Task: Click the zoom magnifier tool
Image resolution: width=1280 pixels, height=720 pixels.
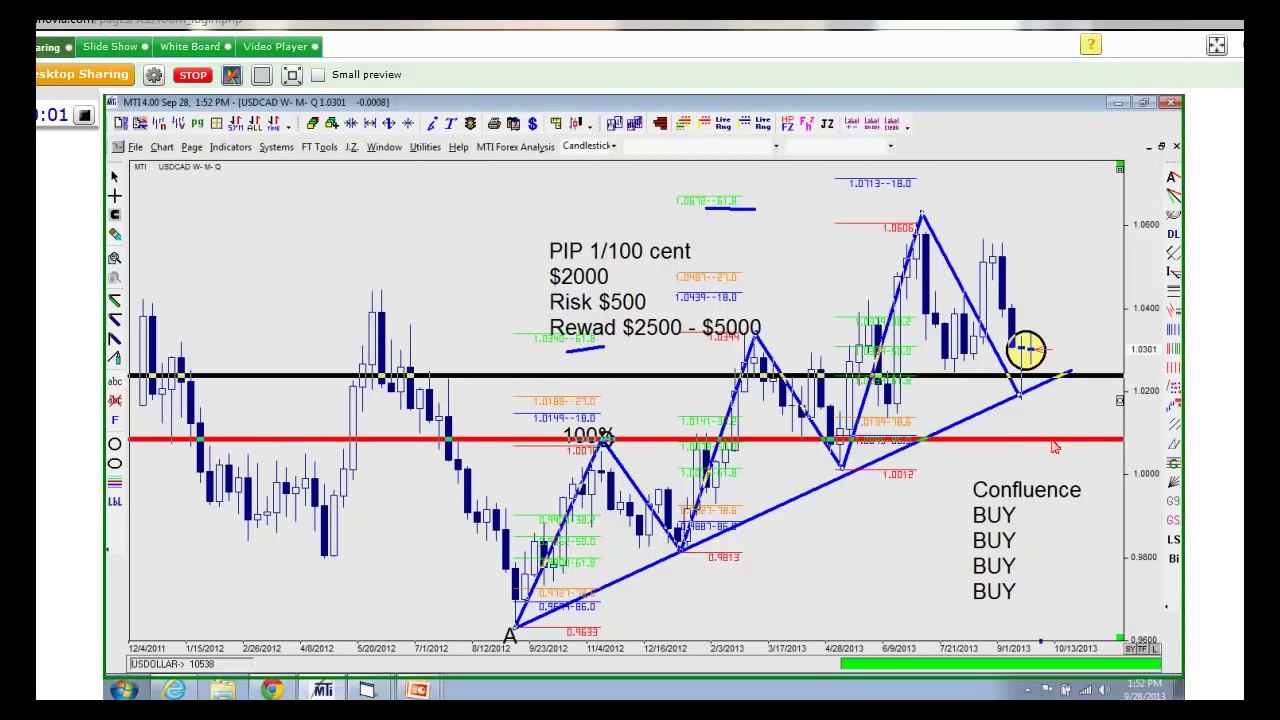Action: (x=115, y=258)
